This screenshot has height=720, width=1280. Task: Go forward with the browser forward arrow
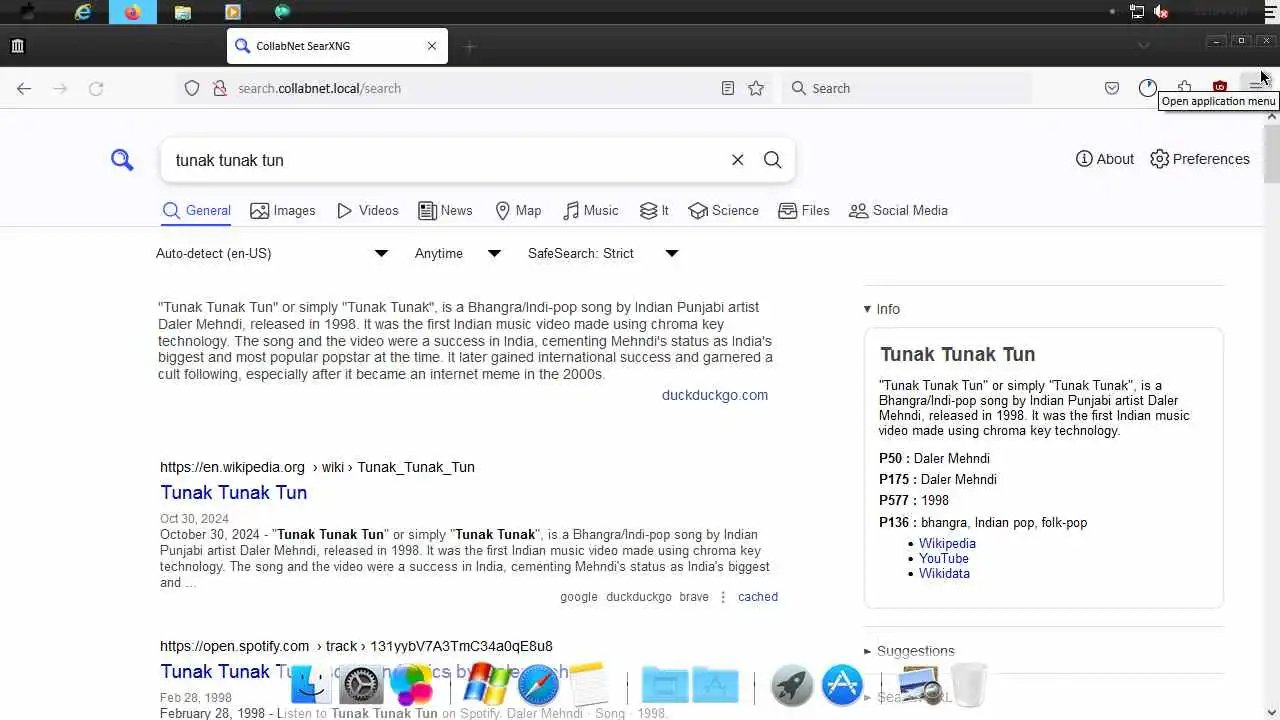pos(60,88)
